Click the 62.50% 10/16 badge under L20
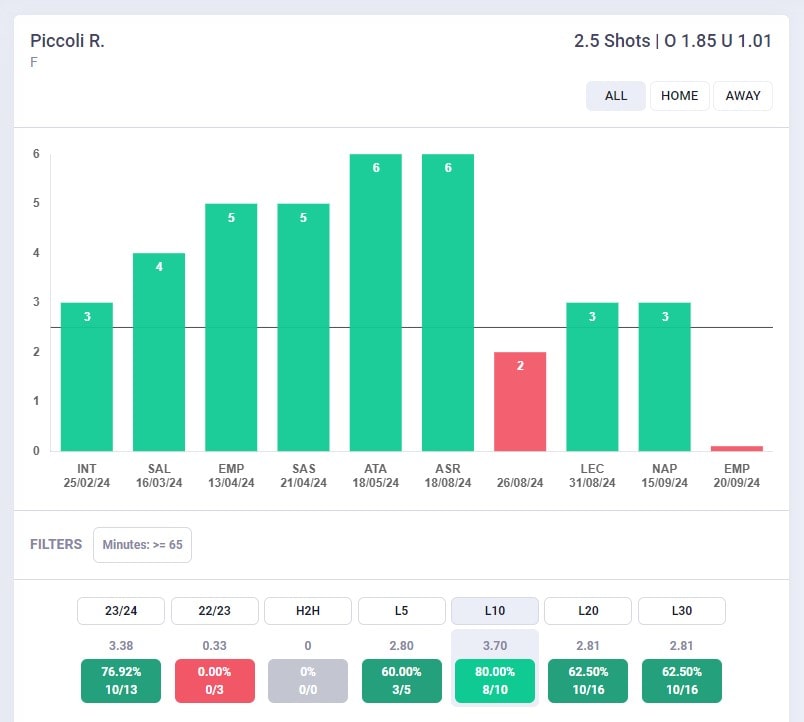 coord(588,680)
